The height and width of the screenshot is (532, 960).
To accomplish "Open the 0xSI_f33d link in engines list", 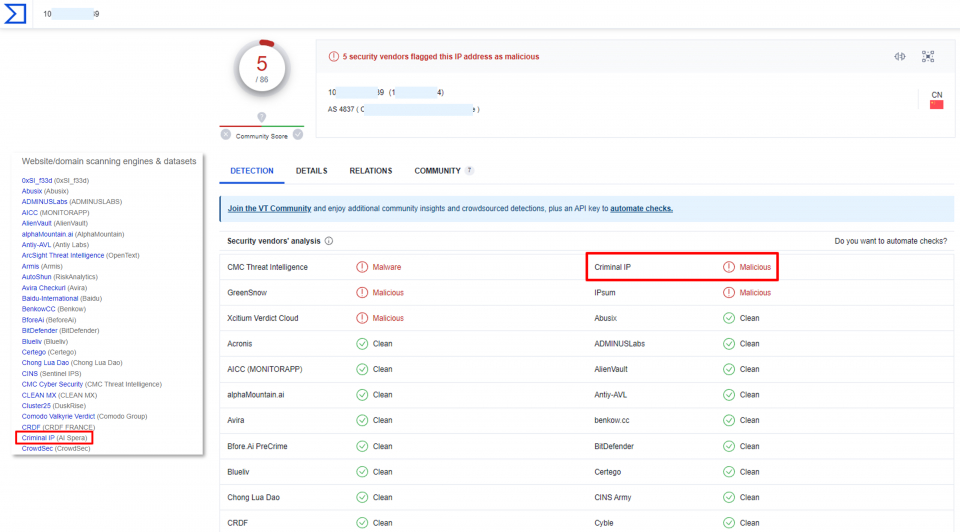I will pyautogui.click(x=37, y=181).
